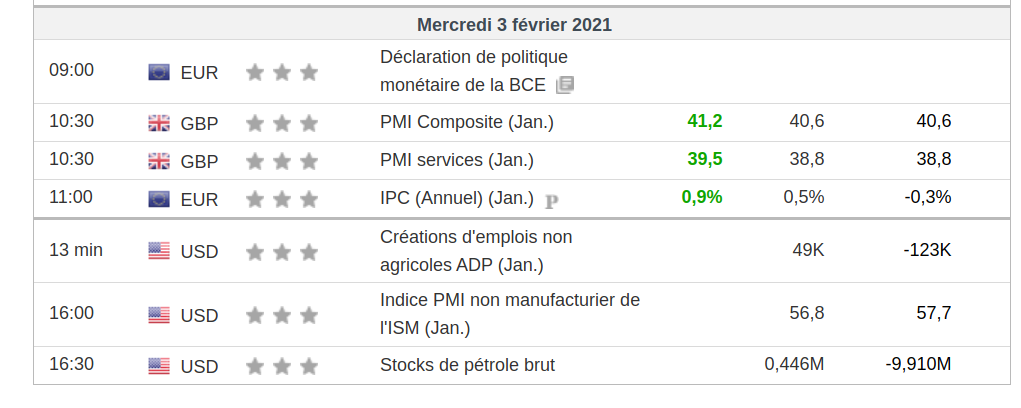Click the US flag in the ADP employment row
1021x408 pixels.
(x=159, y=251)
